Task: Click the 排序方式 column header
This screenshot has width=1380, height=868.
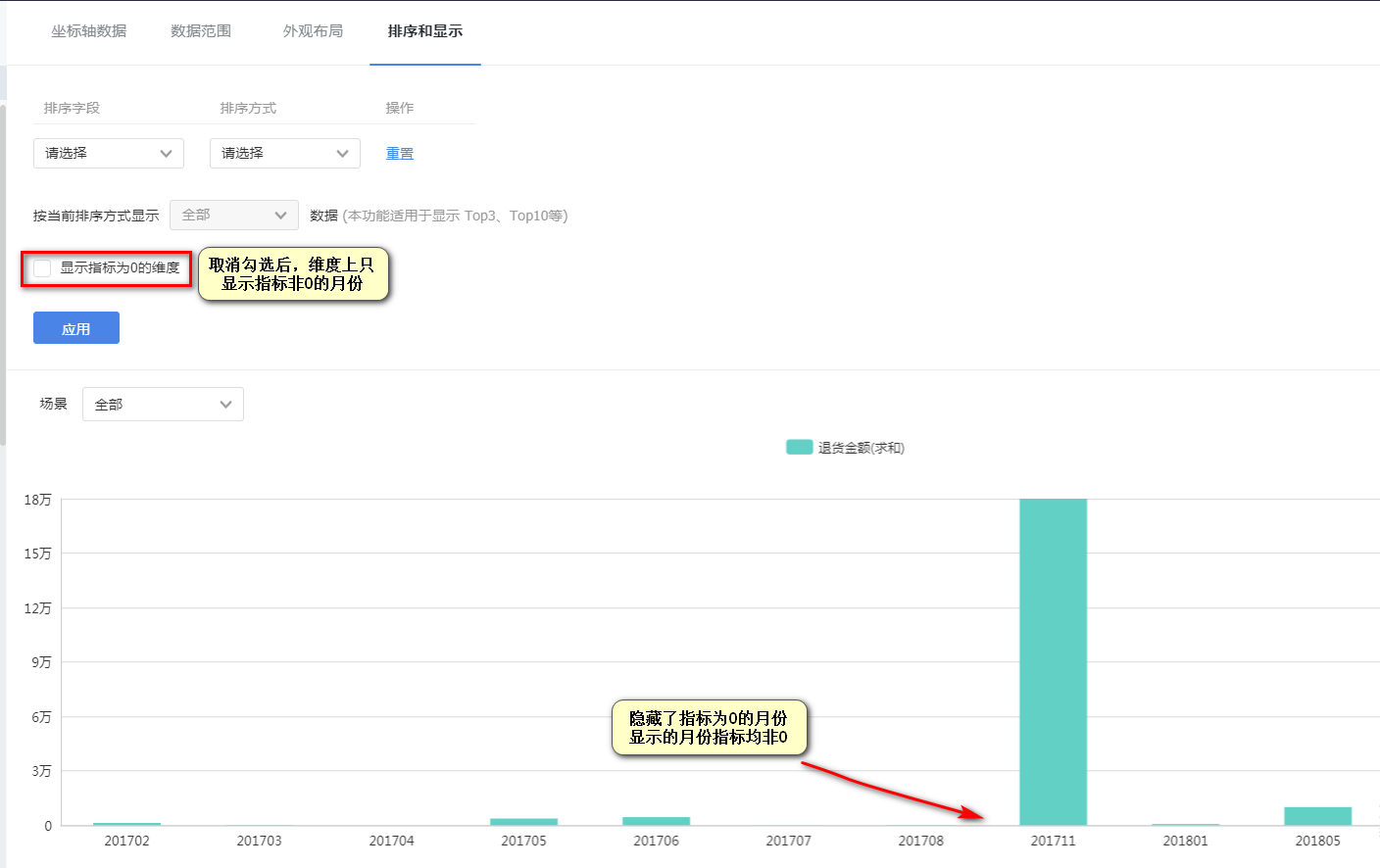Action: click(x=248, y=108)
